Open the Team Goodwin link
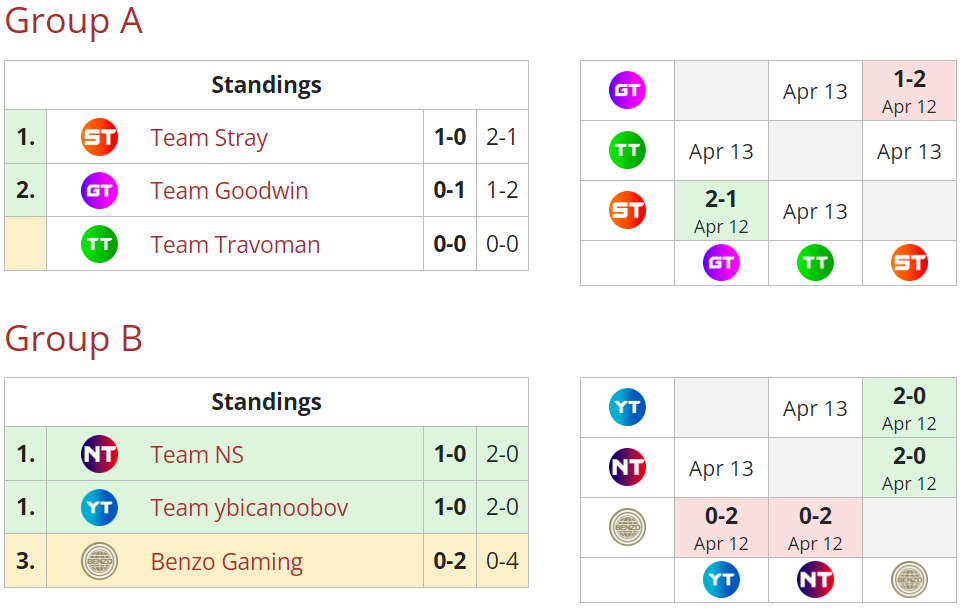This screenshot has width=961, height=608. (229, 190)
